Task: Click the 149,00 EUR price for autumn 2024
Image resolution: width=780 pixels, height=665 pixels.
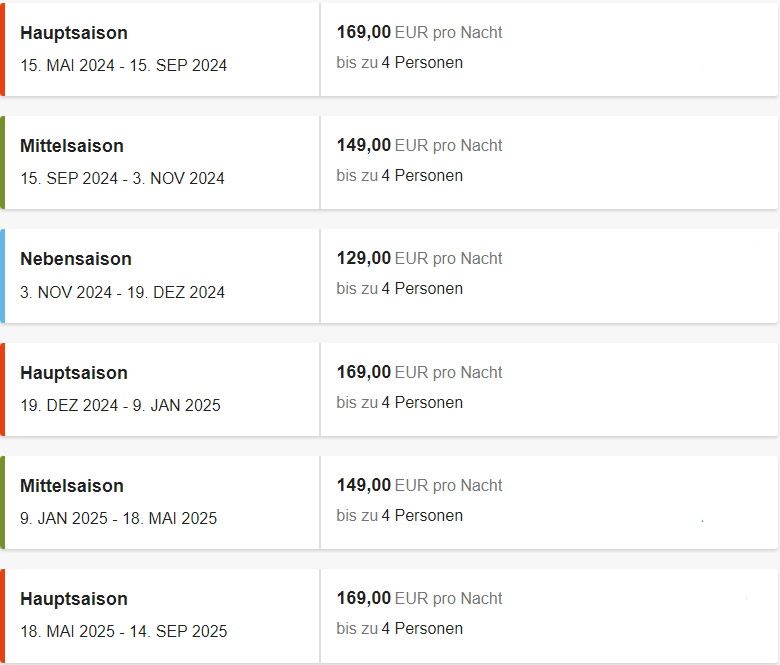Action: 419,145
